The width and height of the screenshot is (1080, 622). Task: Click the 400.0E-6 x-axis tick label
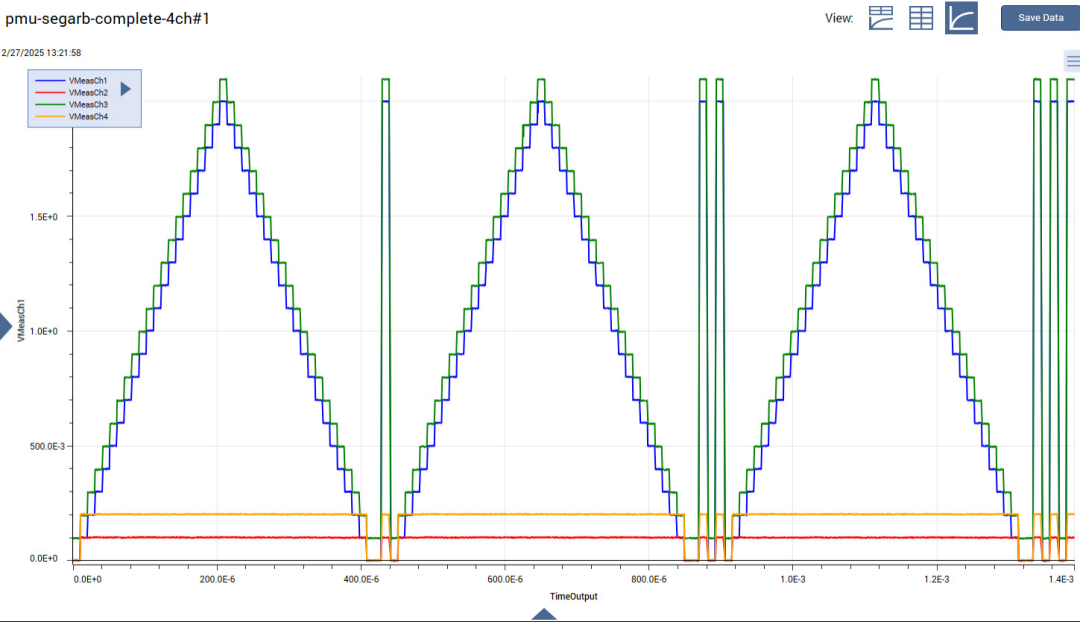point(361,579)
